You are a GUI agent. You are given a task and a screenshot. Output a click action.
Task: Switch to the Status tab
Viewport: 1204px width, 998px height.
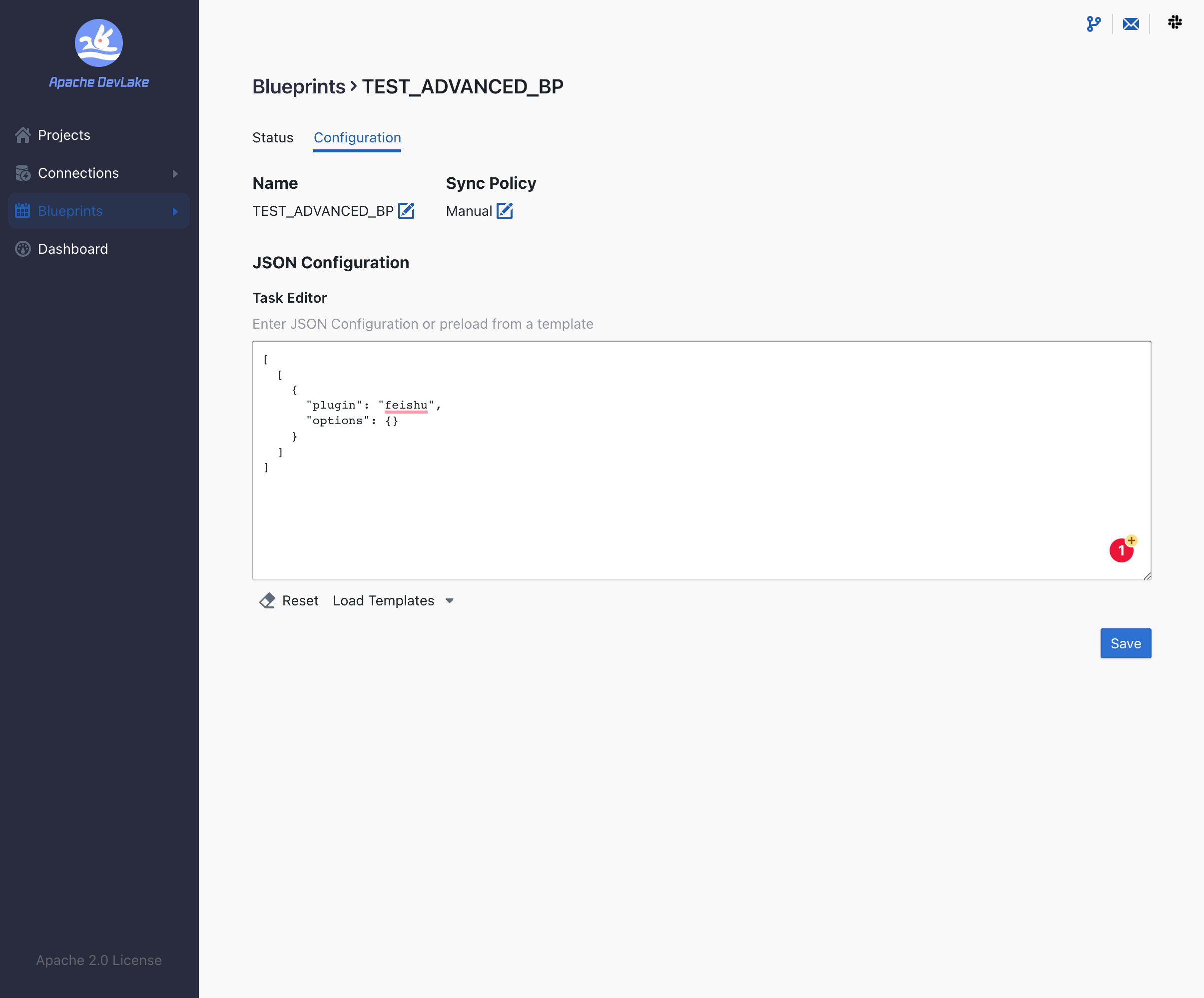(272, 137)
